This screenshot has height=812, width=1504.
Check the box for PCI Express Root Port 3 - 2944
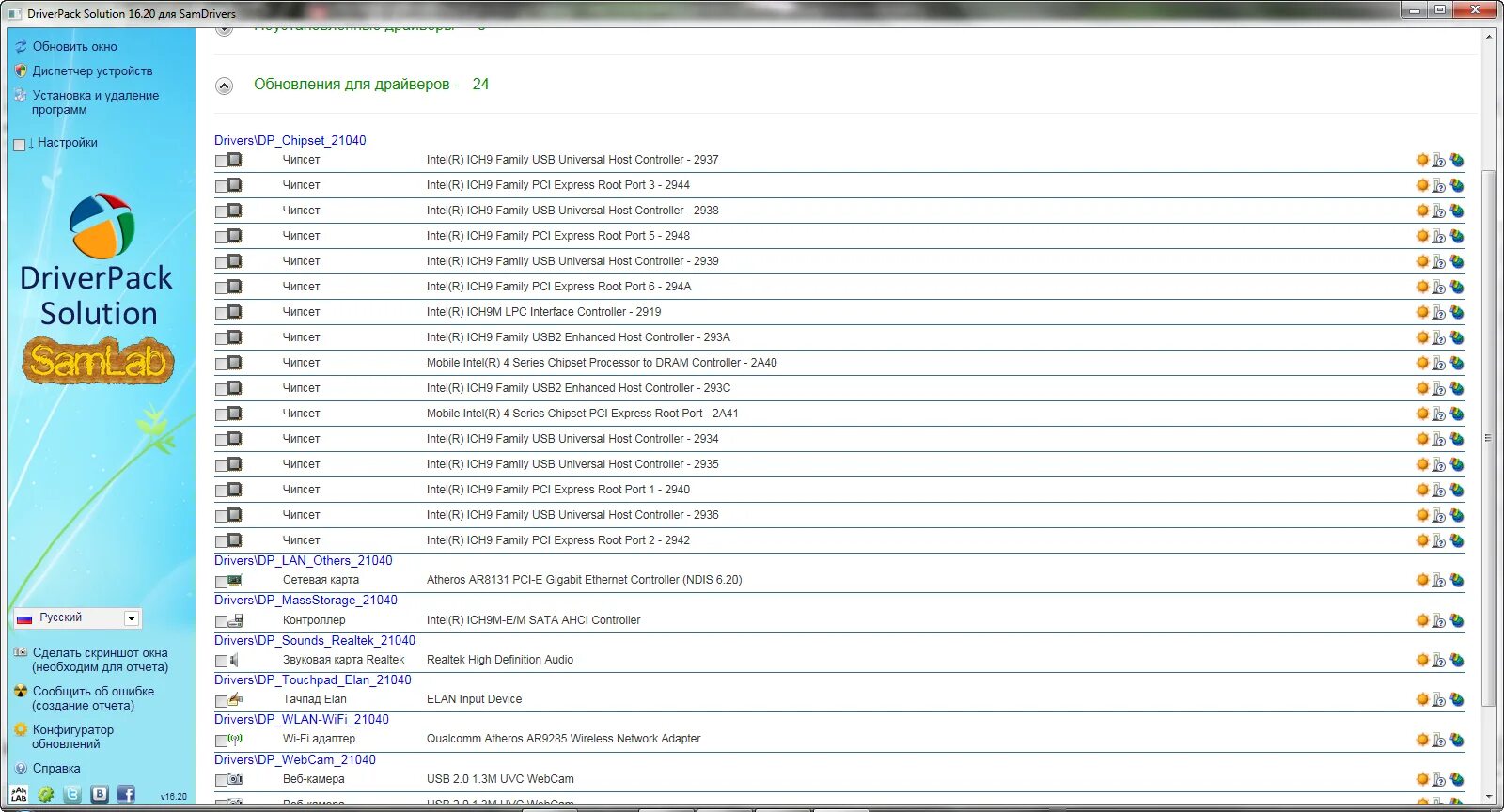(x=221, y=186)
